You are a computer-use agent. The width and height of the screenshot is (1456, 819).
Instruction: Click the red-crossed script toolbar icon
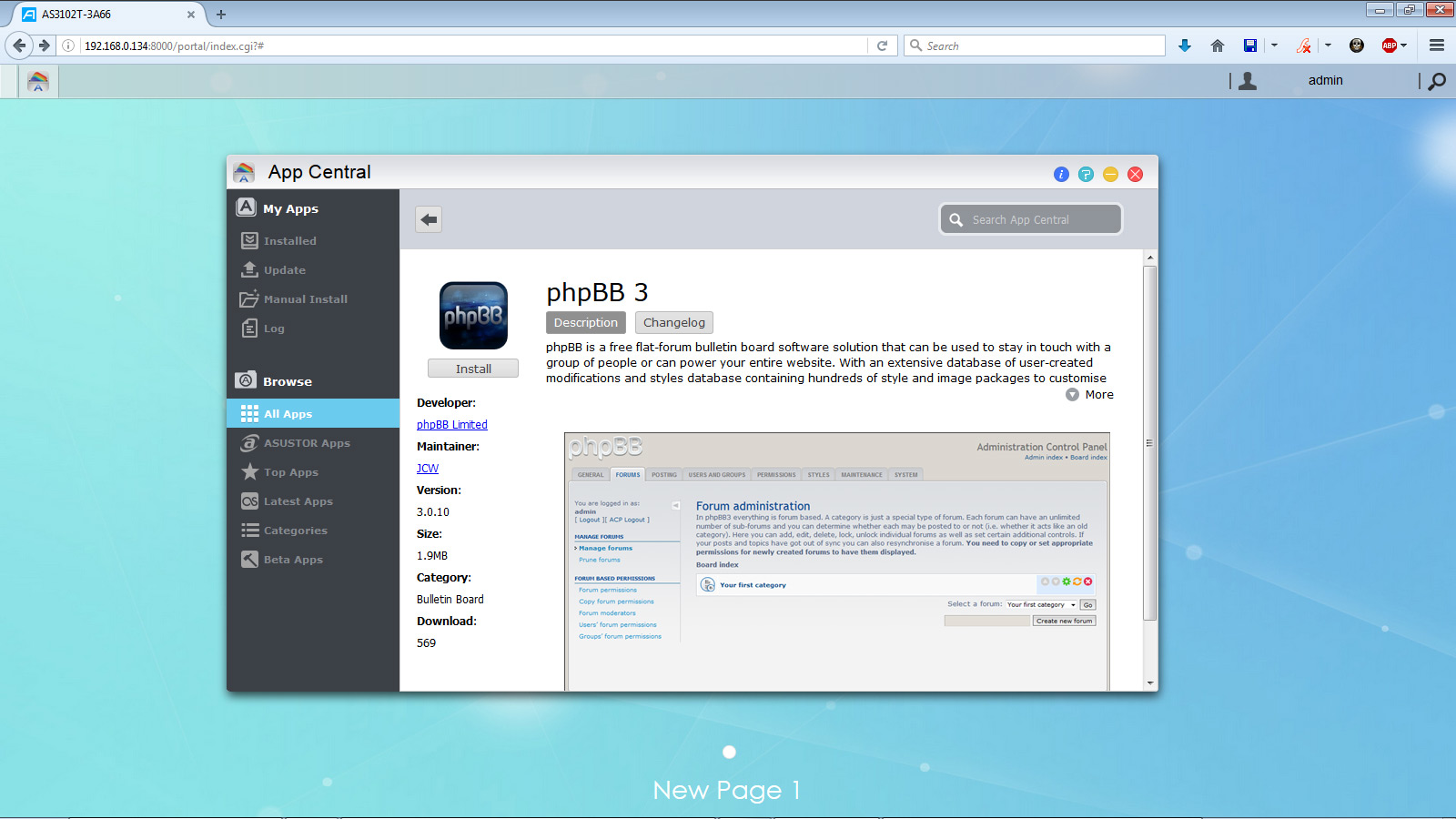click(1304, 45)
